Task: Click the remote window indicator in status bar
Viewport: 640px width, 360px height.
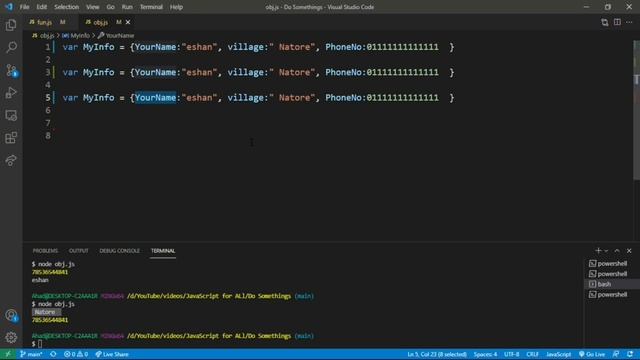Action: pyautogui.click(x=8, y=354)
